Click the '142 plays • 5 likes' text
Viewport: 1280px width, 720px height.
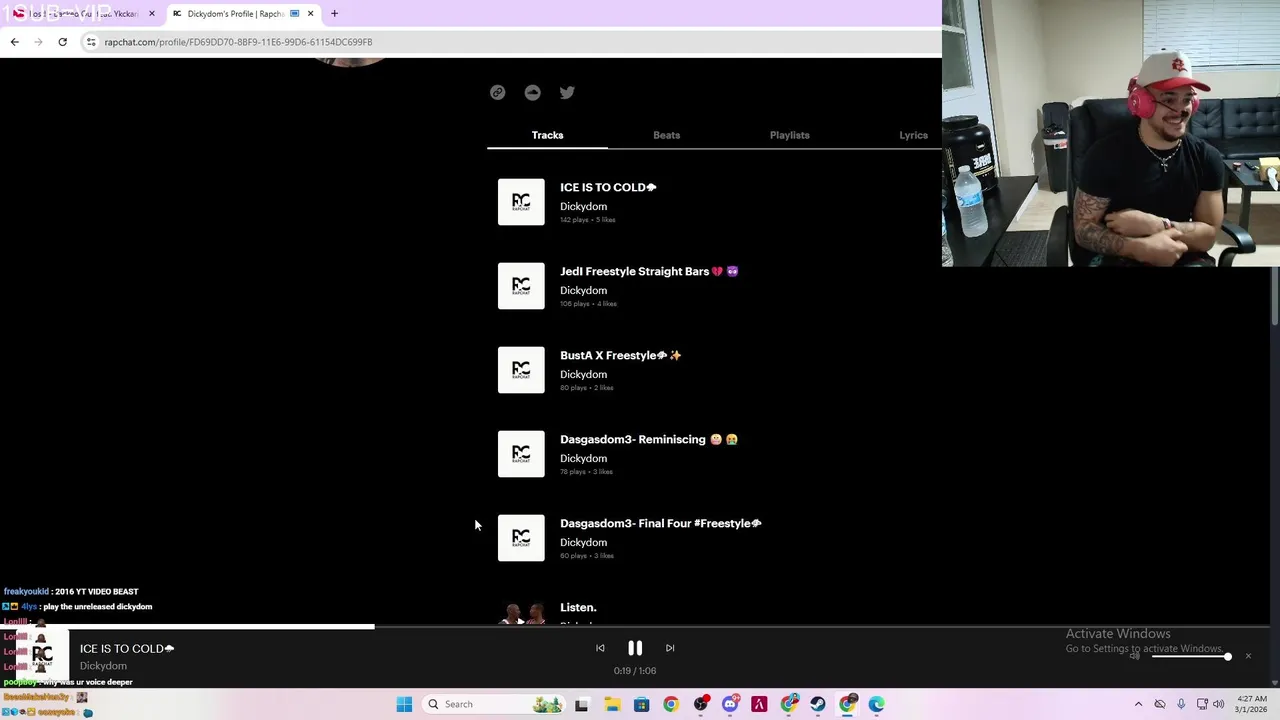pyautogui.click(x=588, y=220)
